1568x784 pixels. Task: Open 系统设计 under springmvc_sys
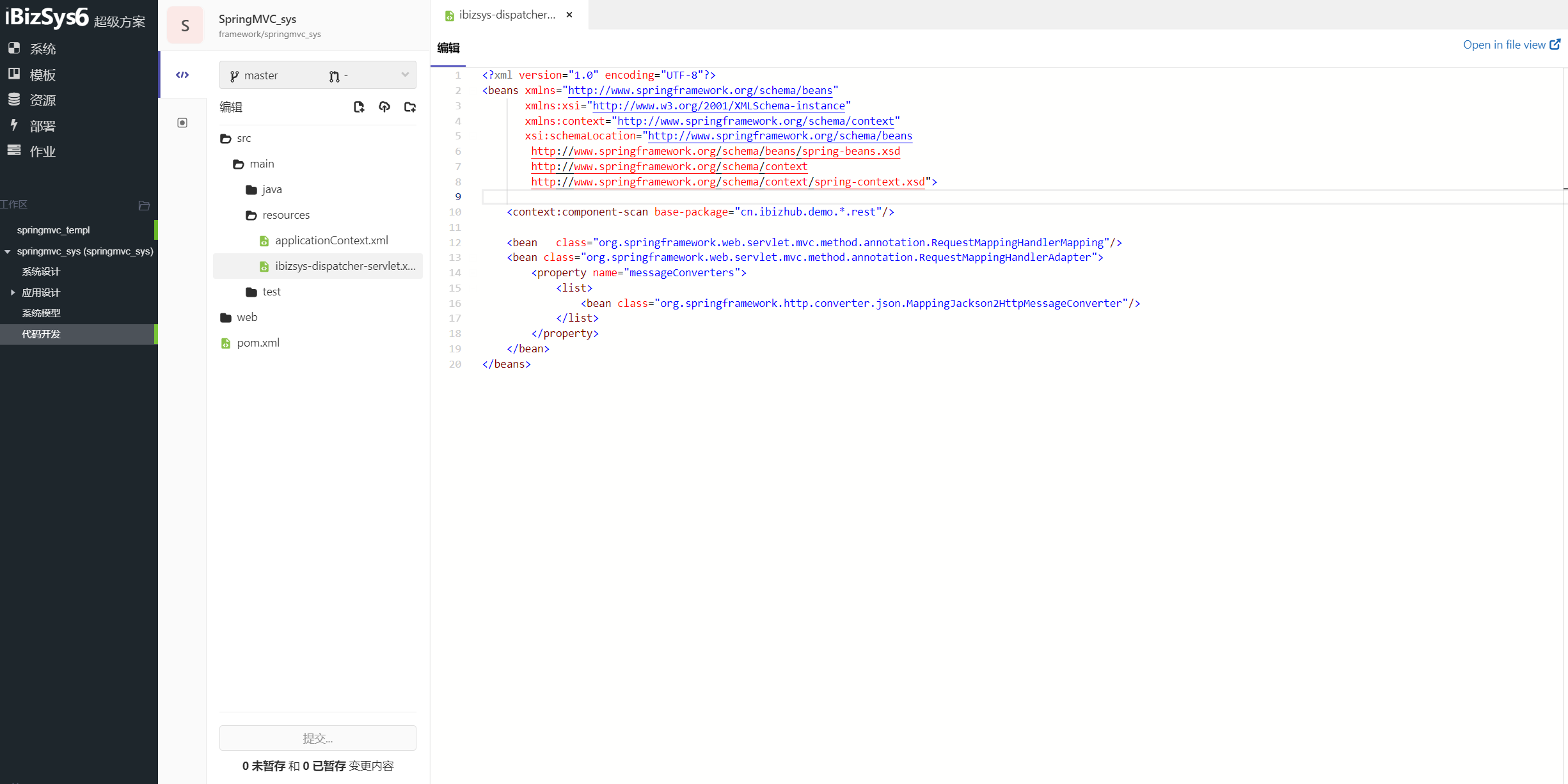(41, 272)
